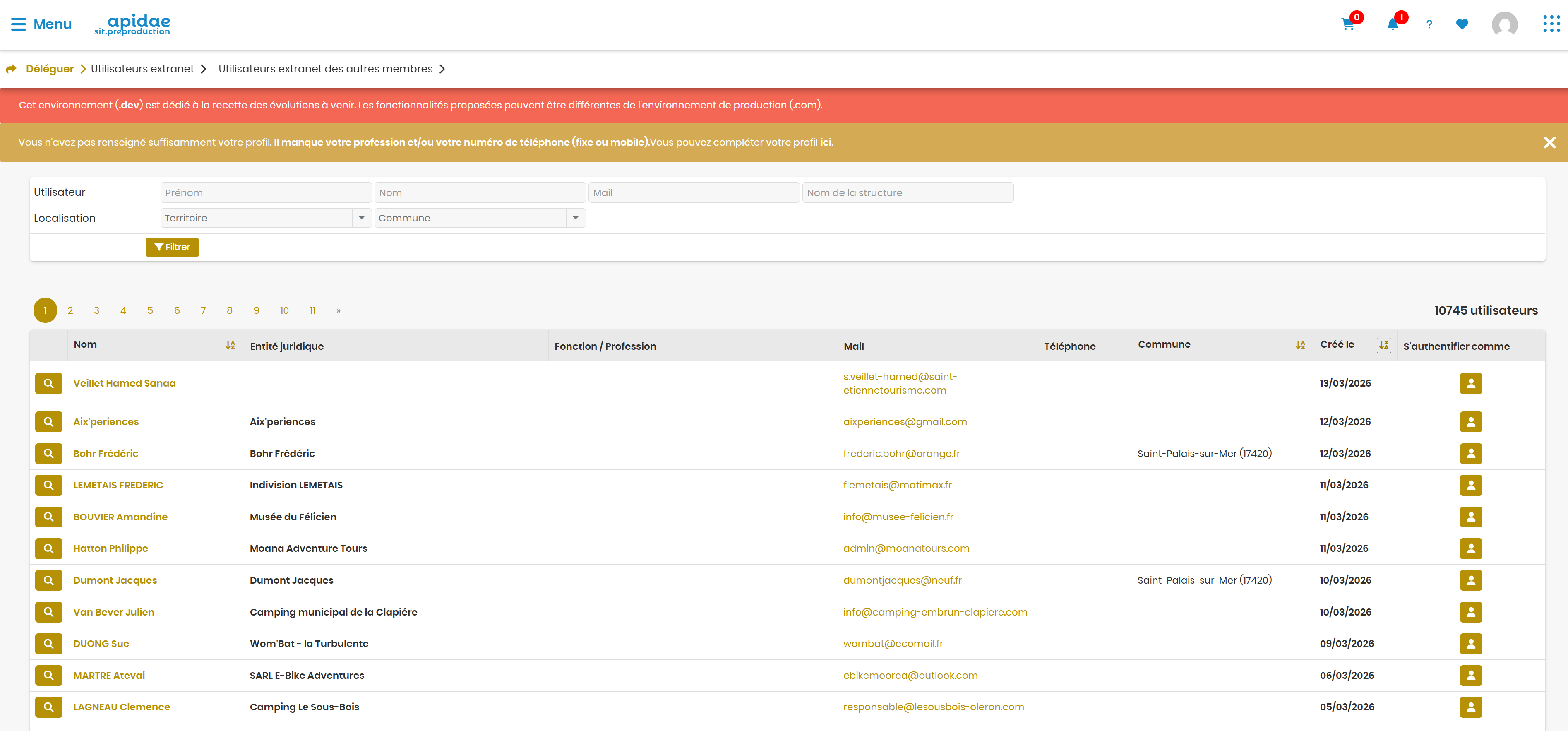Screen dimensions: 1568x731
Task: Go to page 3
Action: click(x=96, y=310)
